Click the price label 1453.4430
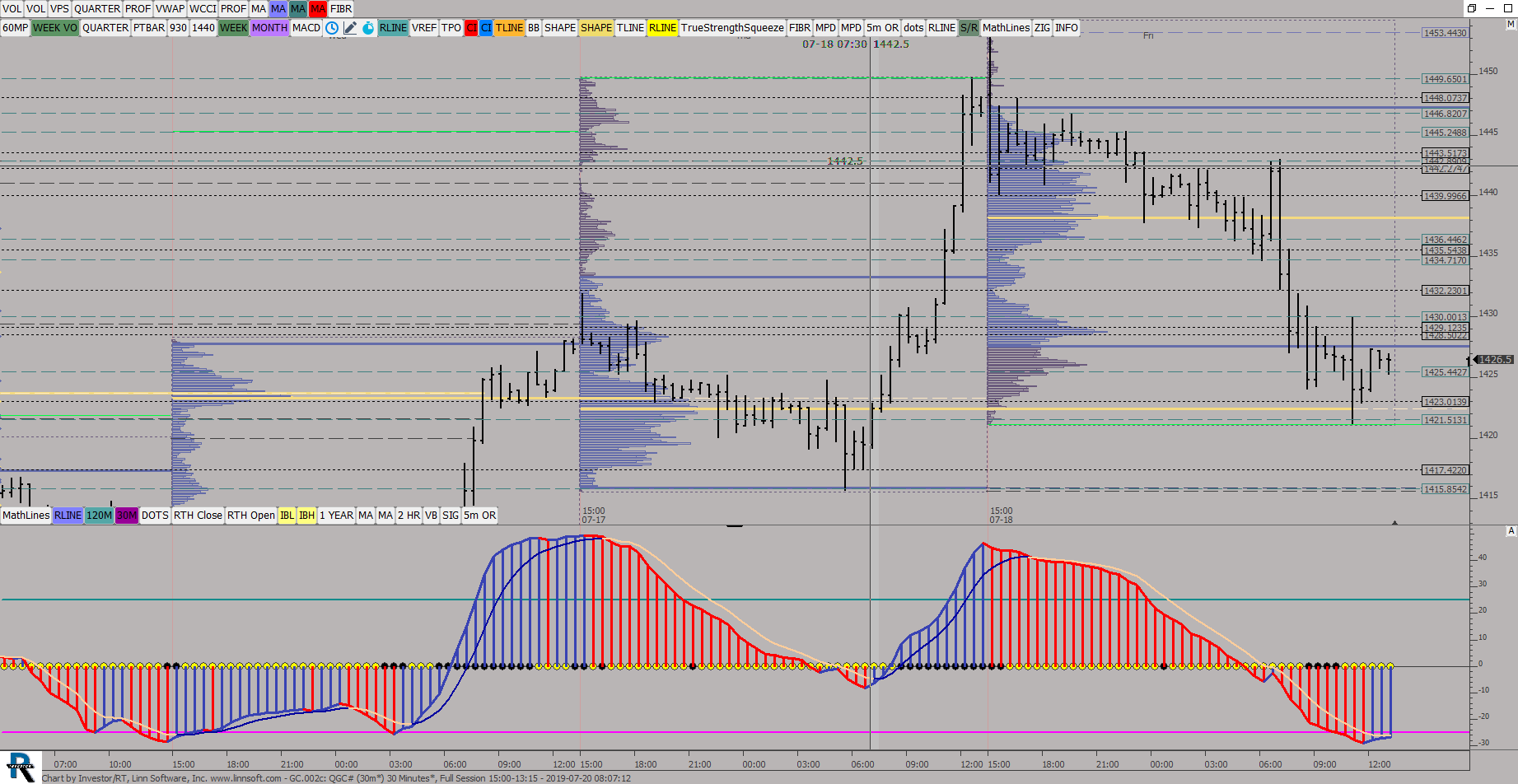1518x784 pixels. point(1446,33)
